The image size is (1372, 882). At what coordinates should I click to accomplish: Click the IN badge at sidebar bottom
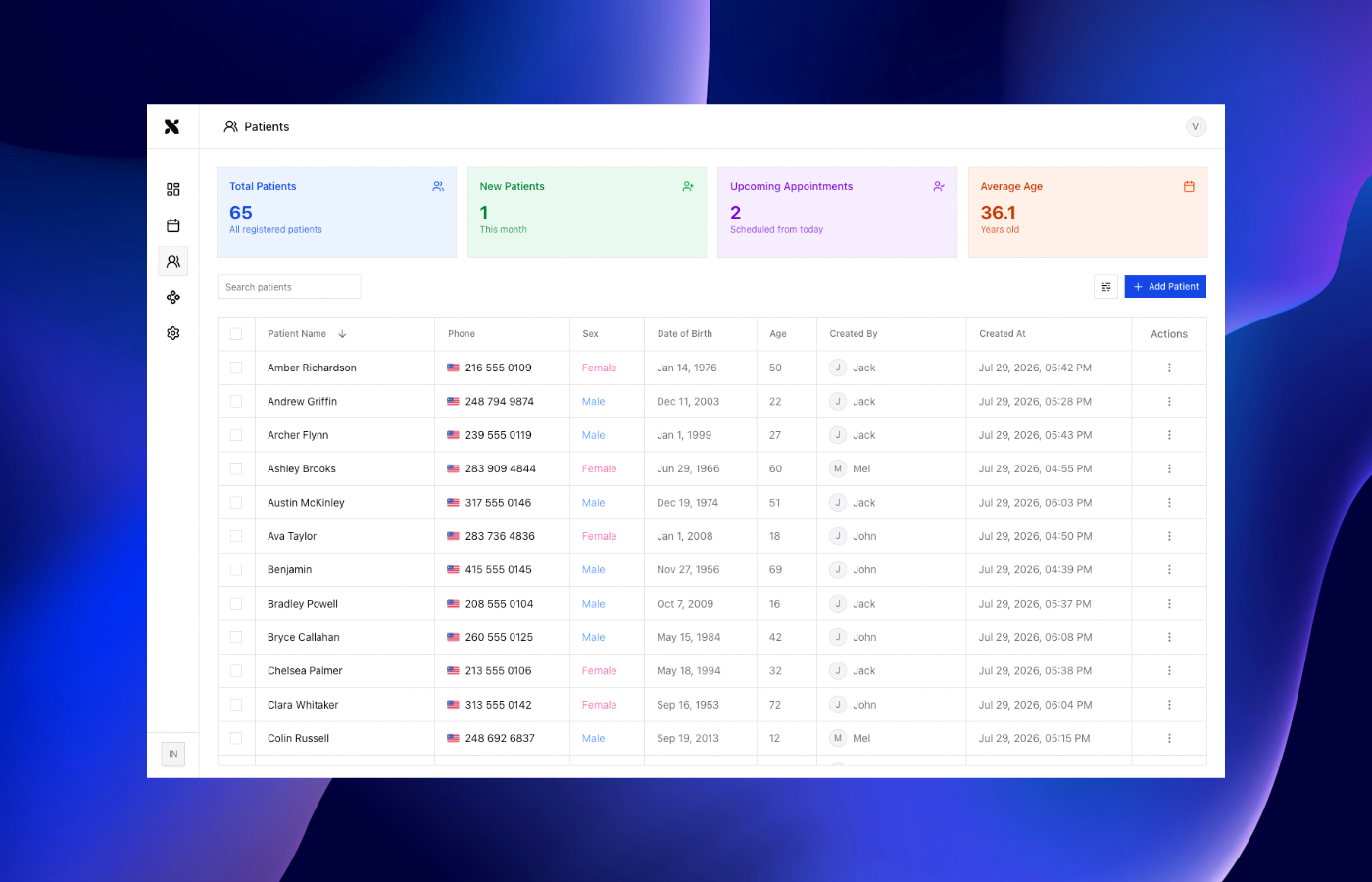pos(173,754)
